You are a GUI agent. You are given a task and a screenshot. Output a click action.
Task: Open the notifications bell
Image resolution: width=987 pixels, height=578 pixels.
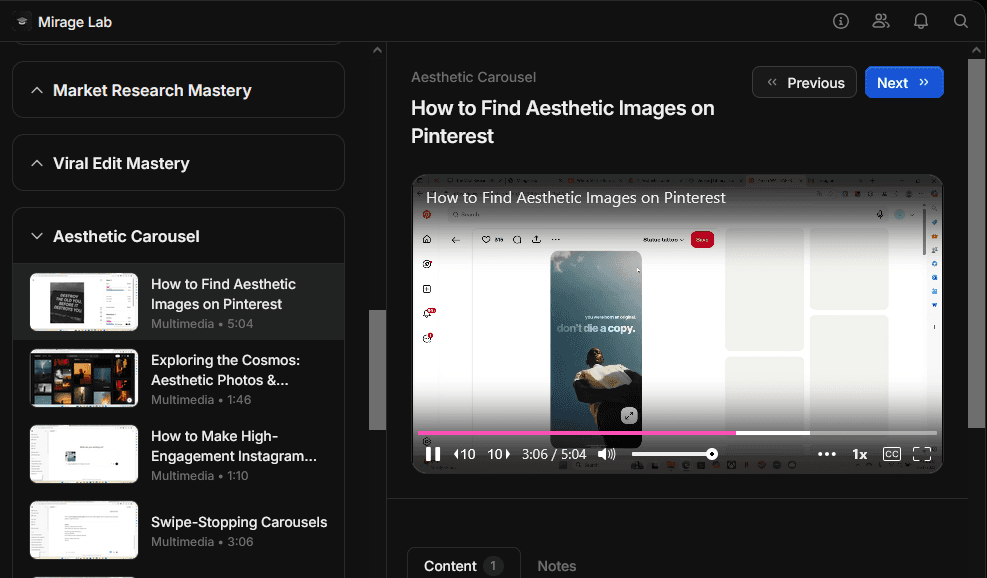point(921,21)
